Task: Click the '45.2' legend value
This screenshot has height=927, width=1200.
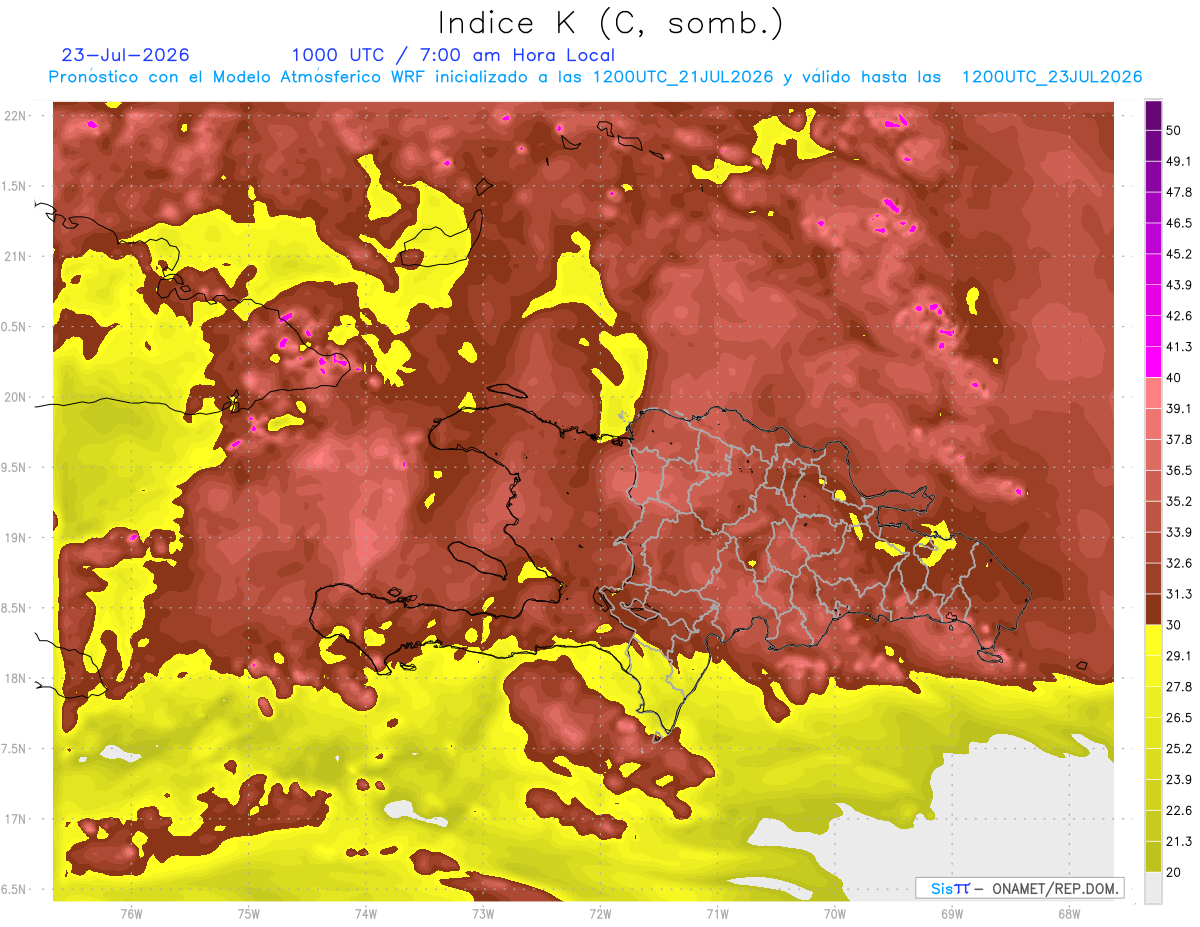Action: (1178, 254)
